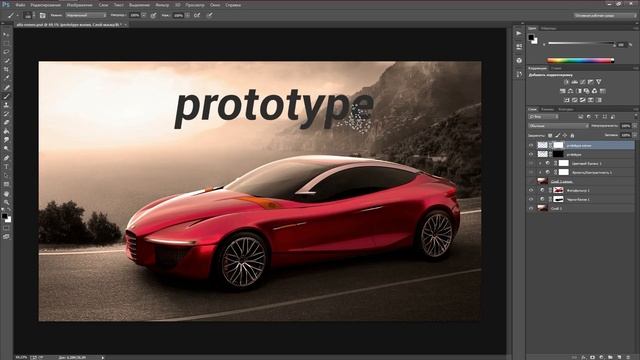Select the Zoom tool
Screen dimensions: 640x360
click(6, 202)
